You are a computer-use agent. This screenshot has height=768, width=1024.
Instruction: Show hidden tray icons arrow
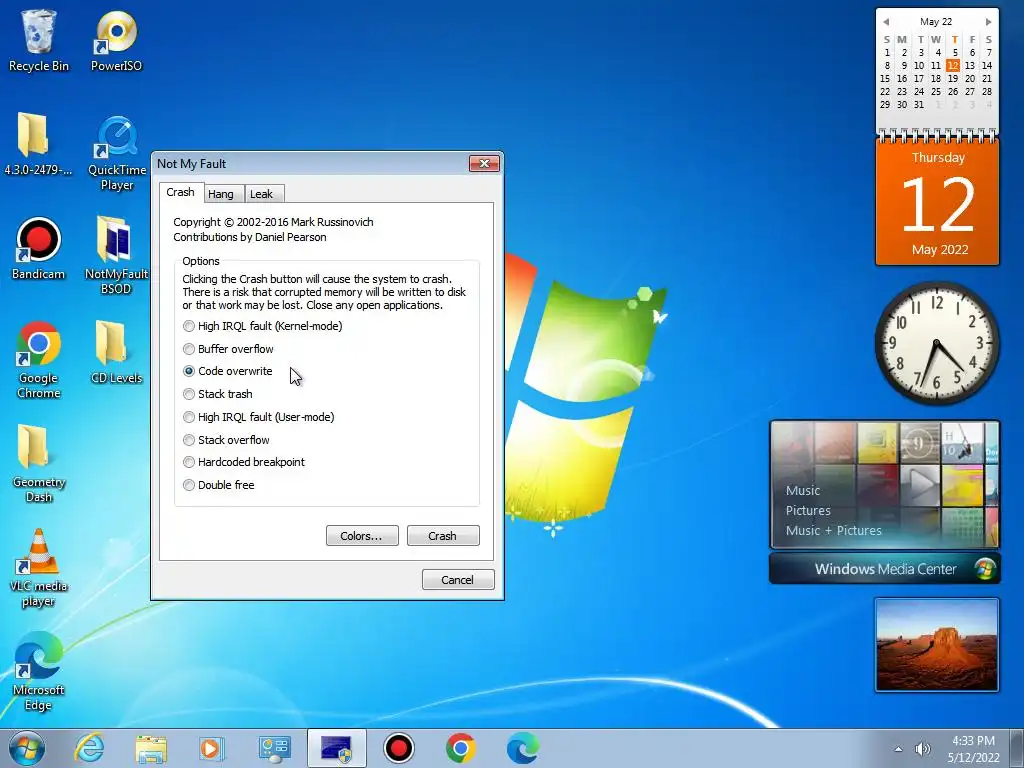pos(898,749)
